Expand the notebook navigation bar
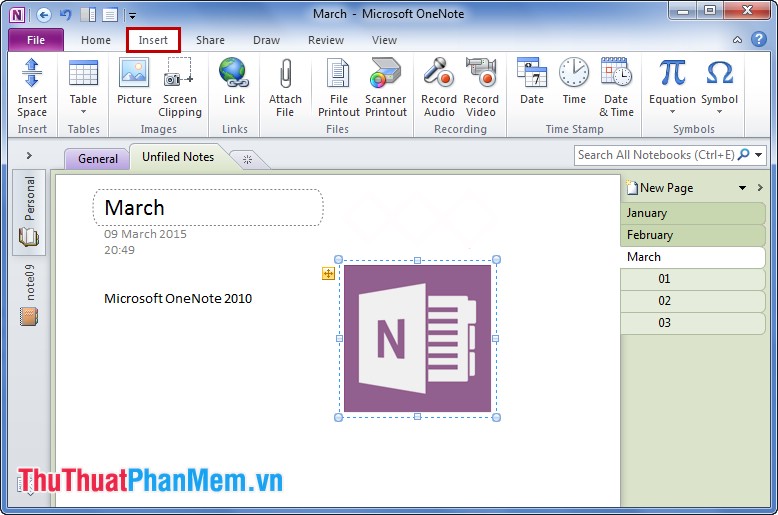 pyautogui.click(x=29, y=156)
